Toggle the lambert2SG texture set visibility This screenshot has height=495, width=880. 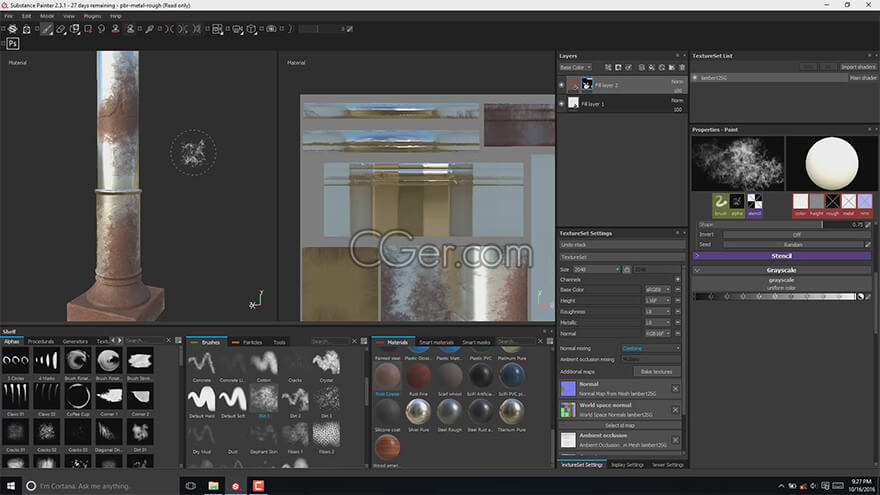[695, 78]
